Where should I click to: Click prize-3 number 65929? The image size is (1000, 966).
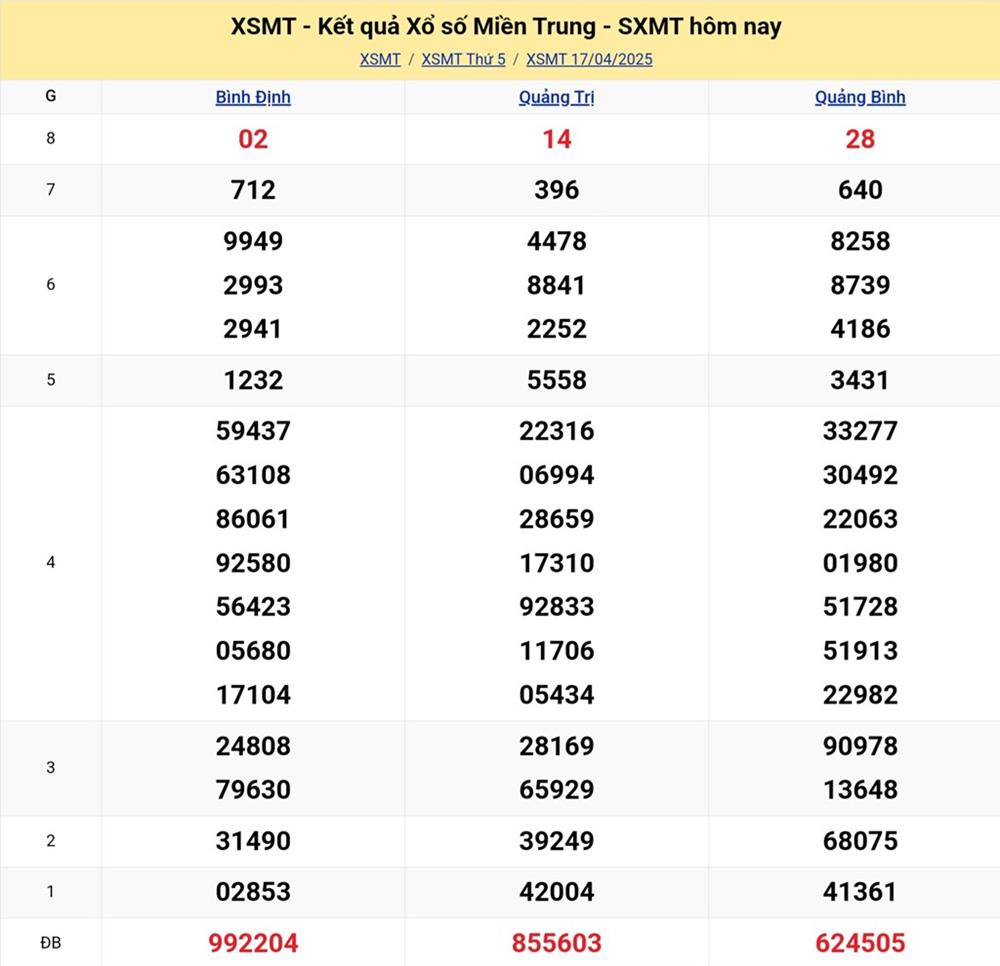556,789
